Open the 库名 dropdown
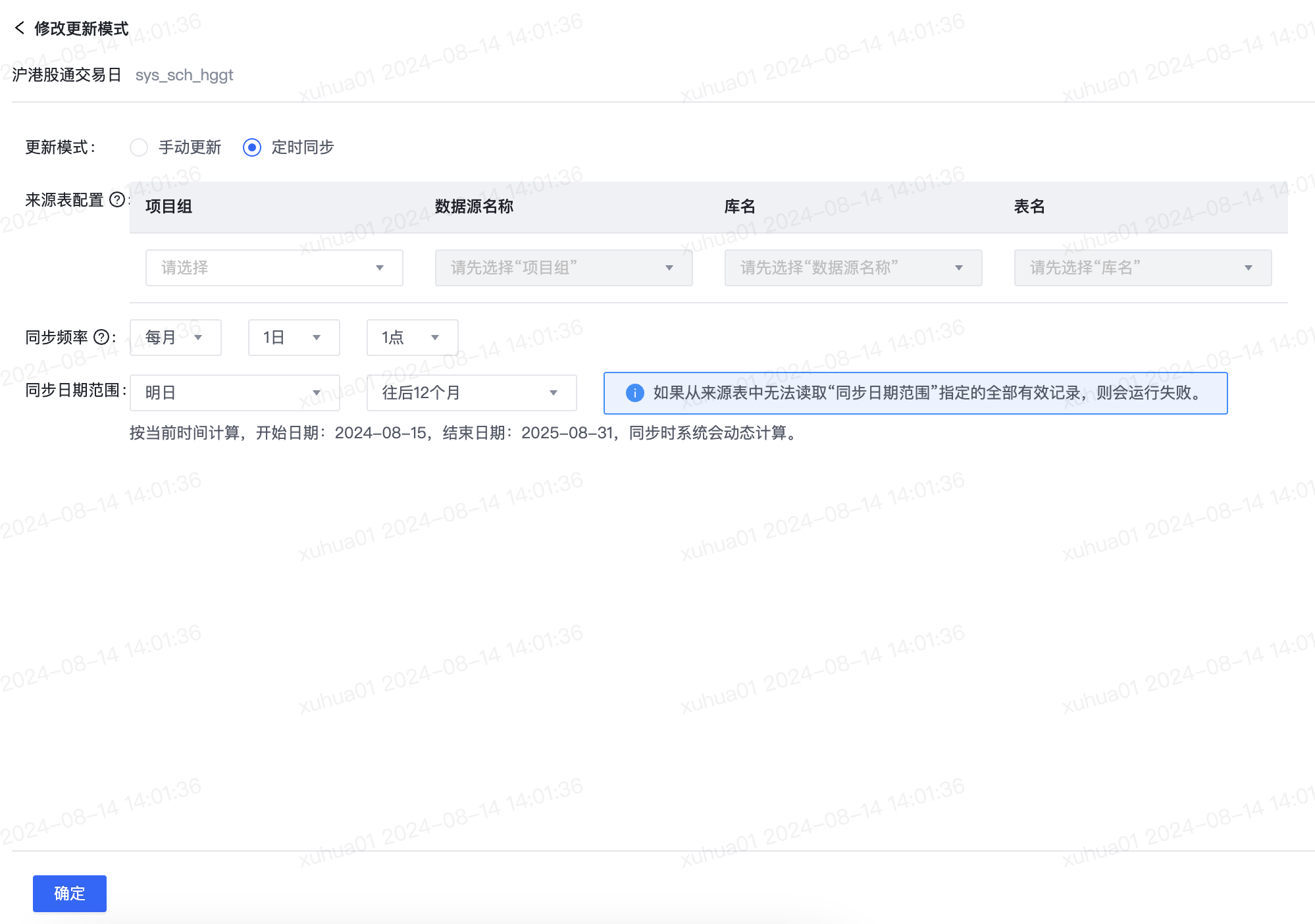 853,268
